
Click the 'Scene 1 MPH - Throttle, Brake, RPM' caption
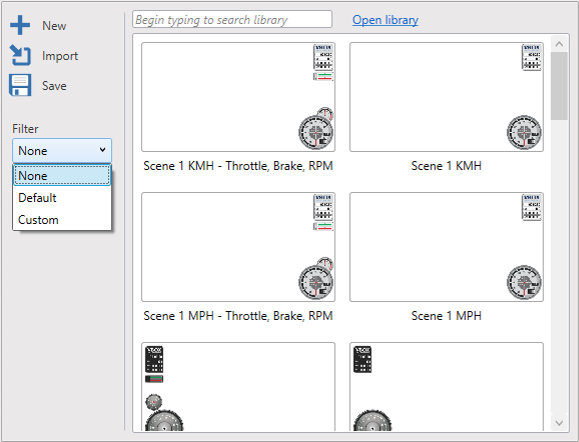pyautogui.click(x=238, y=316)
